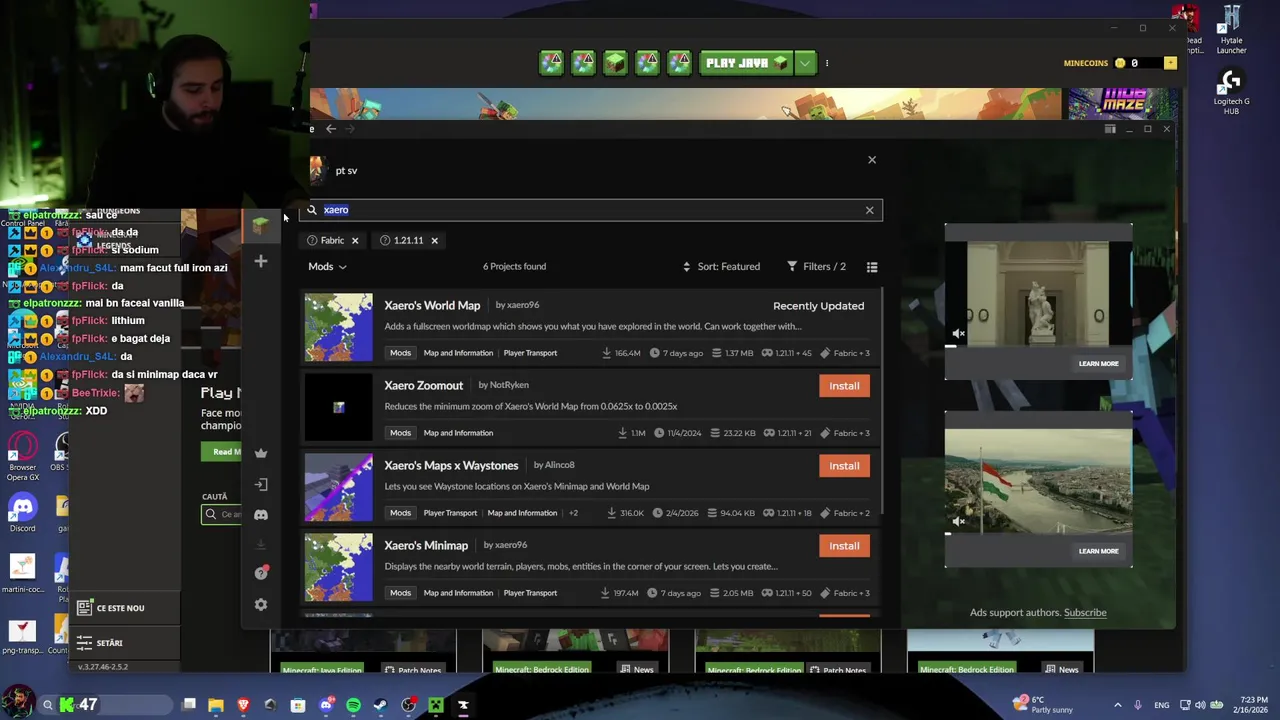Remove the 1.21.11 version filter chip
The height and width of the screenshot is (720, 1280).
(434, 241)
